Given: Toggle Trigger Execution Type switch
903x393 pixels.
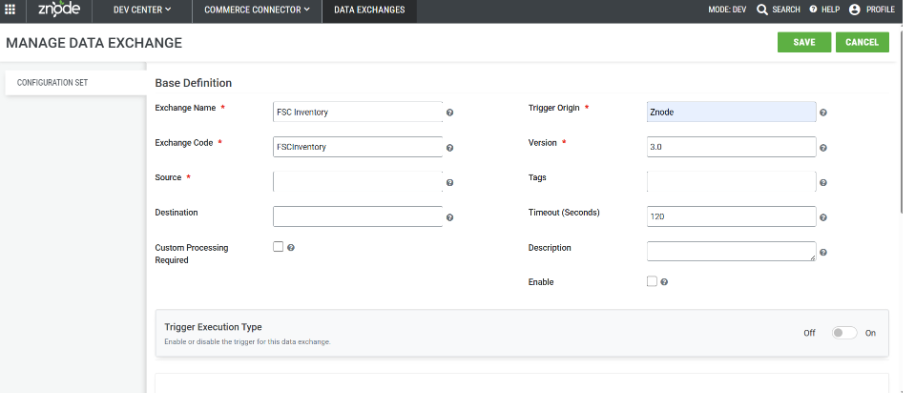Looking at the screenshot, I should coord(844,333).
